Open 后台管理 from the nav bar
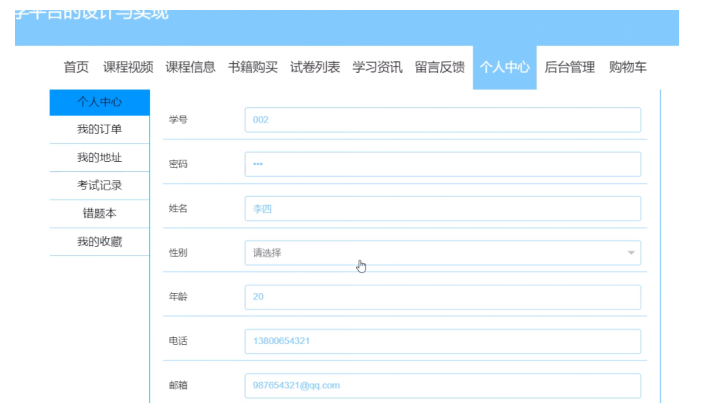Image resolution: width=702 pixels, height=410 pixels. pyautogui.click(x=569, y=67)
